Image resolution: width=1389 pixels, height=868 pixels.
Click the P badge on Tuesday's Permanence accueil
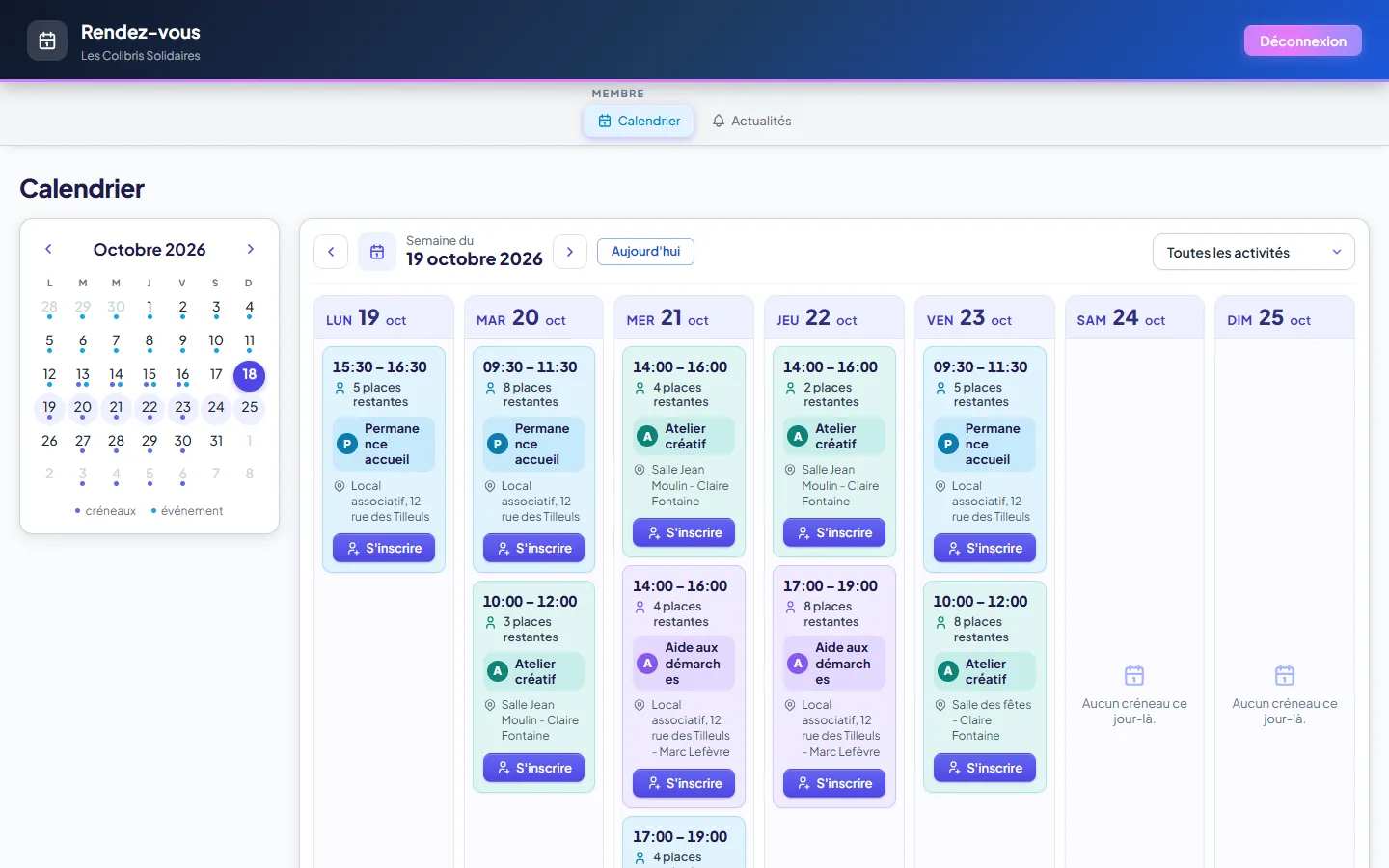coord(498,444)
